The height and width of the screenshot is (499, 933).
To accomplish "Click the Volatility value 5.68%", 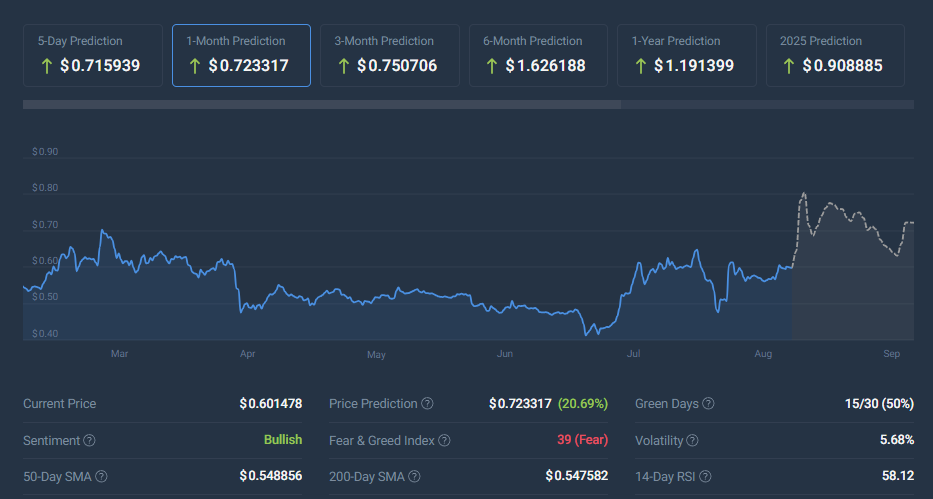I will pyautogui.click(x=897, y=440).
